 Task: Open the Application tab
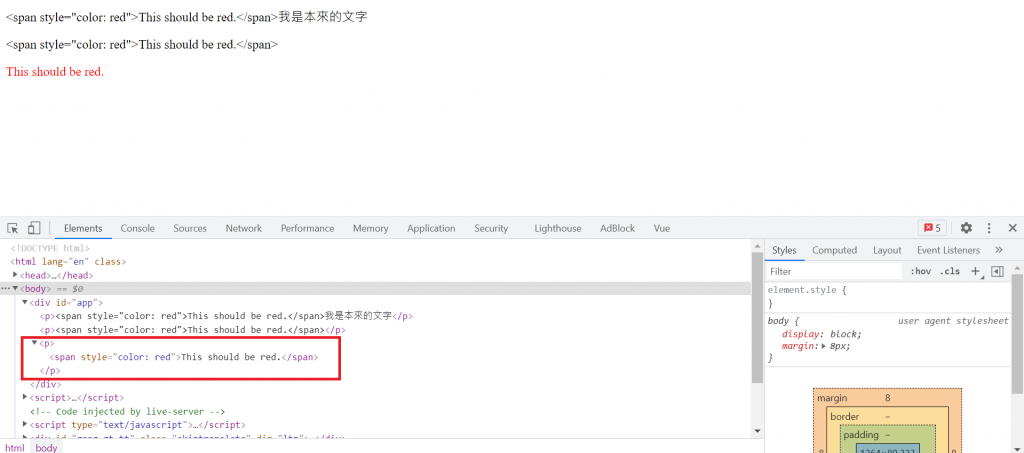[431, 228]
